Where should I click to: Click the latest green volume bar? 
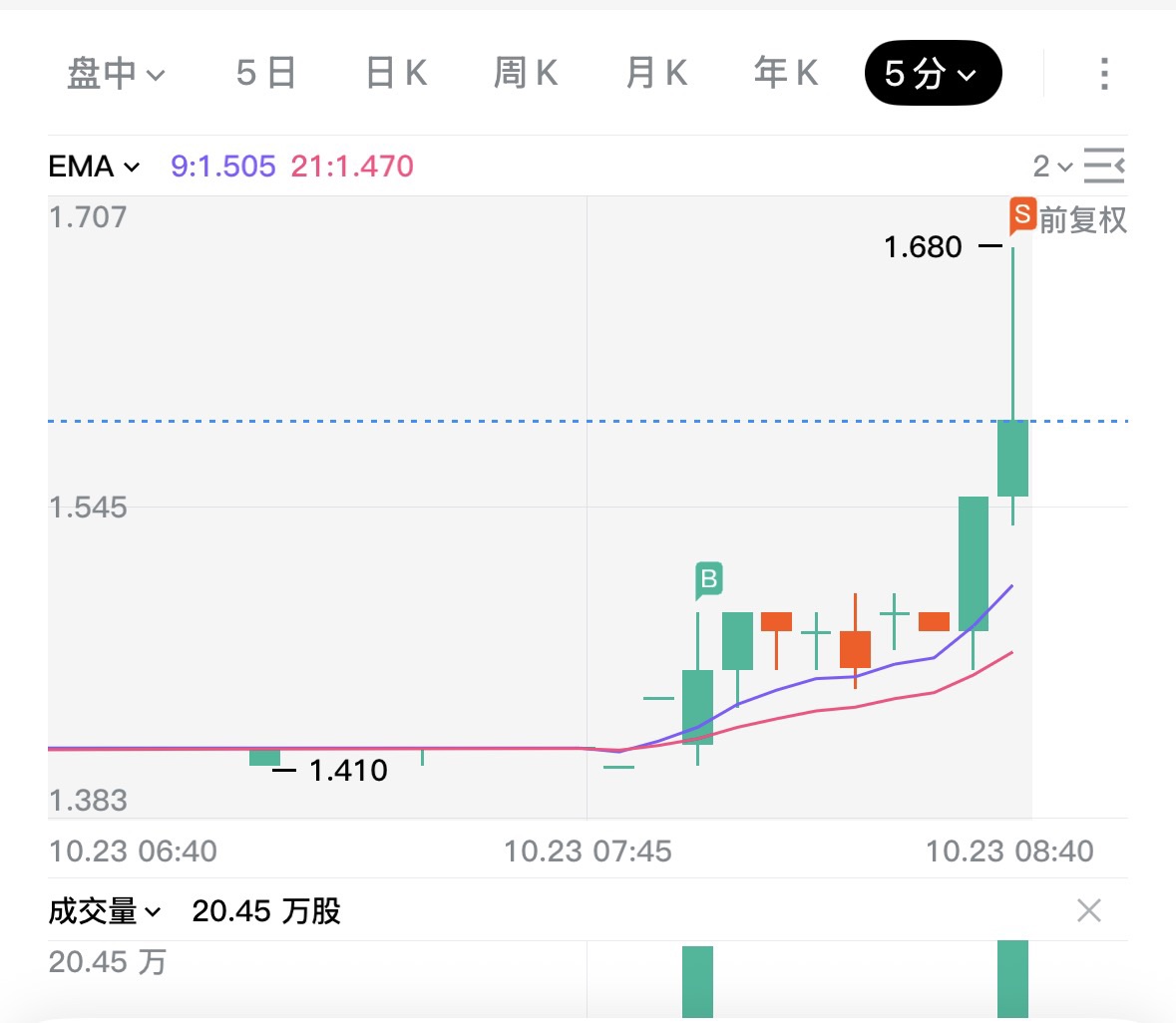pos(1012,979)
